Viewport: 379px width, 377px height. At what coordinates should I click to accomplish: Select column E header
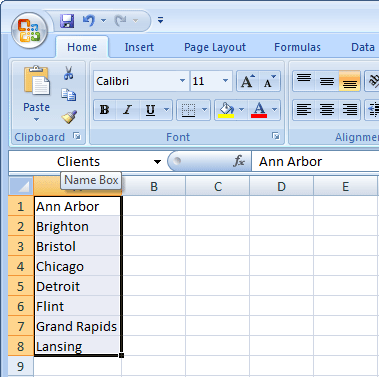(345, 186)
